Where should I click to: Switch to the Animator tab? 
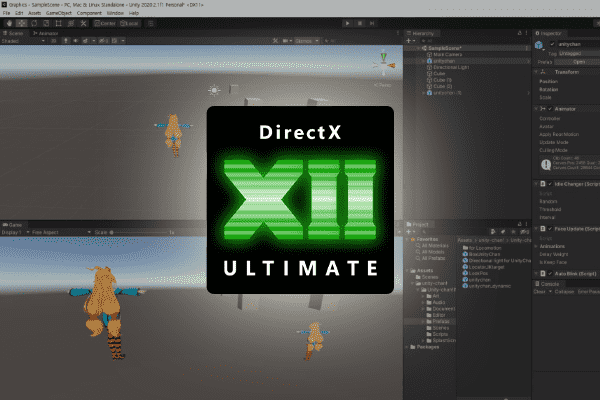[46, 33]
